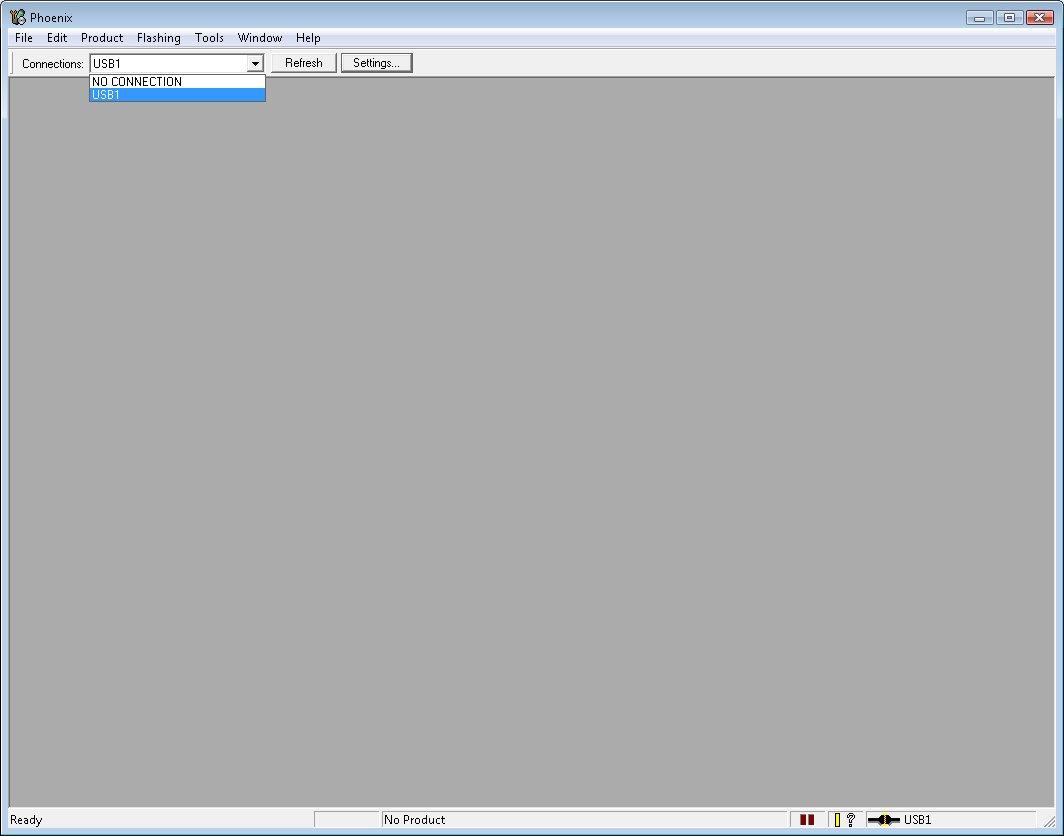Image resolution: width=1064 pixels, height=836 pixels.
Task: Click the cable connection icon in status bar
Action: point(883,820)
